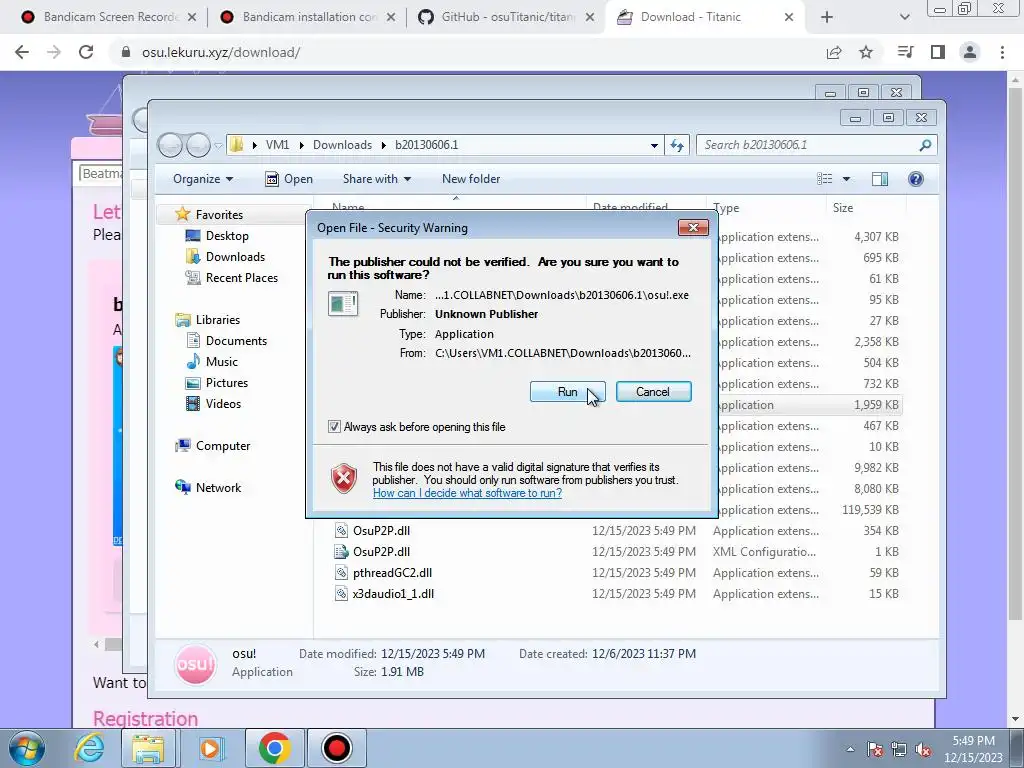1024x768 pixels.
Task: Select the VM1 breadcrumb in the address bar
Action: [x=277, y=145]
